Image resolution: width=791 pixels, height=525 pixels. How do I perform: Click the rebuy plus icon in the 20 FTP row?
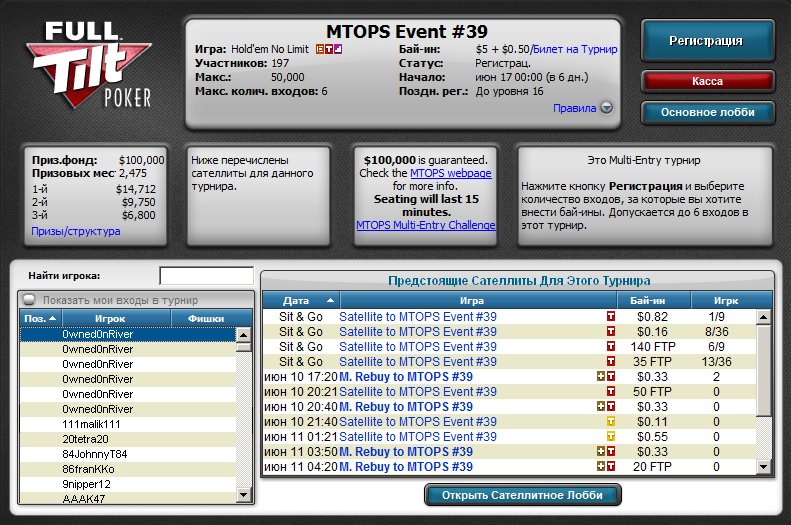601,466
